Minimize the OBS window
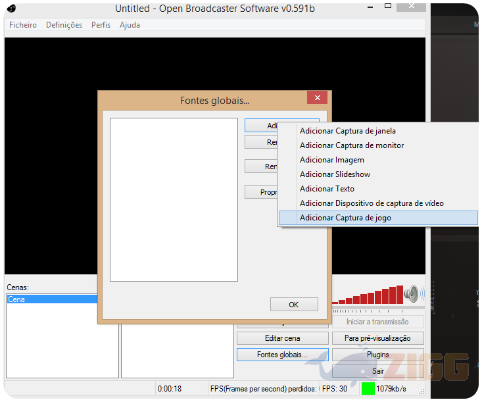The height and width of the screenshot is (402, 482). pos(370,7)
